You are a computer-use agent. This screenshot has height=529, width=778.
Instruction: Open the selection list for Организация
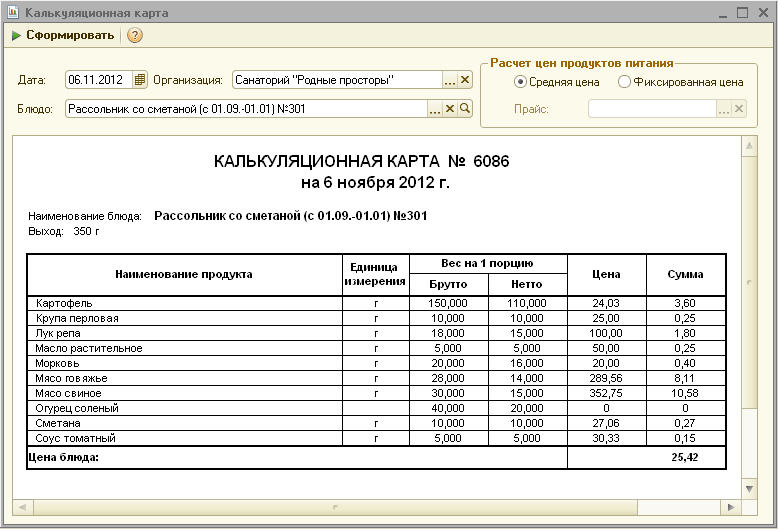coord(450,80)
